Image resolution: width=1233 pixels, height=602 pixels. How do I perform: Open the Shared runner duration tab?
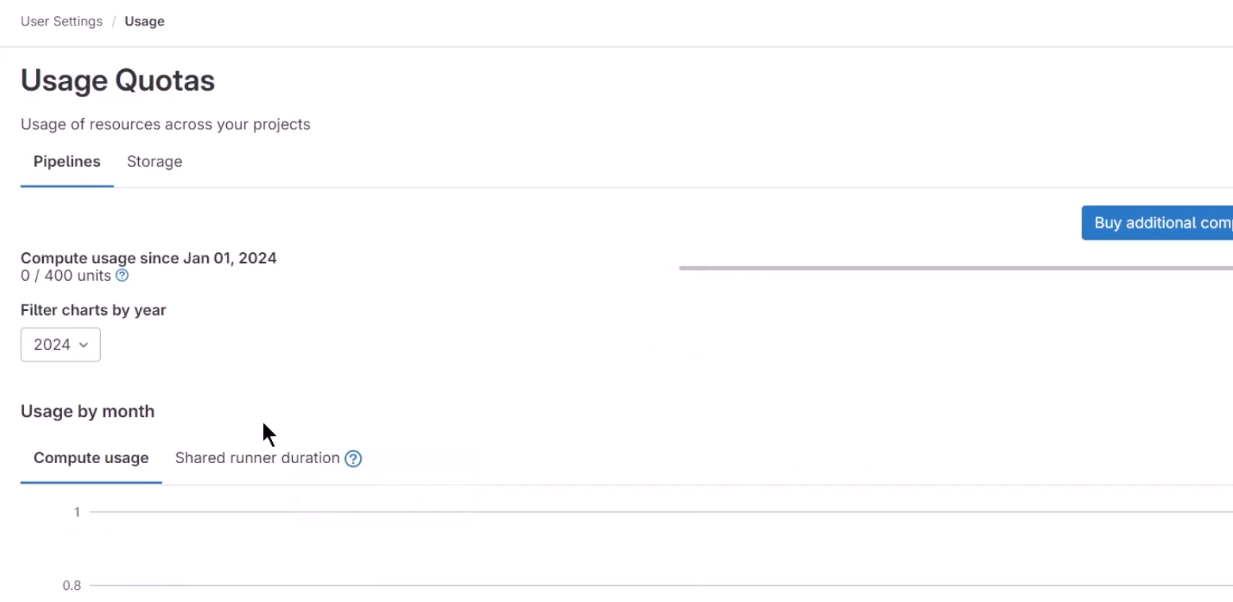[x=257, y=458]
